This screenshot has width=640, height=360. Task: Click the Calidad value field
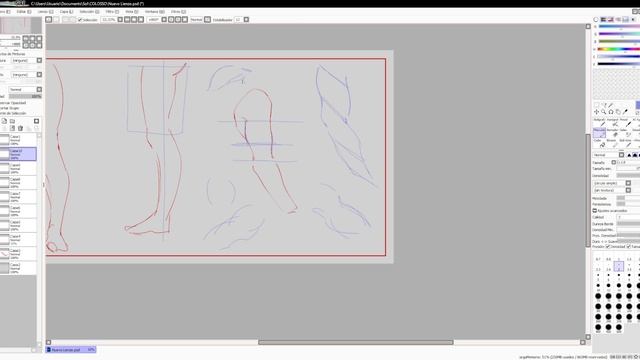(x=629, y=217)
